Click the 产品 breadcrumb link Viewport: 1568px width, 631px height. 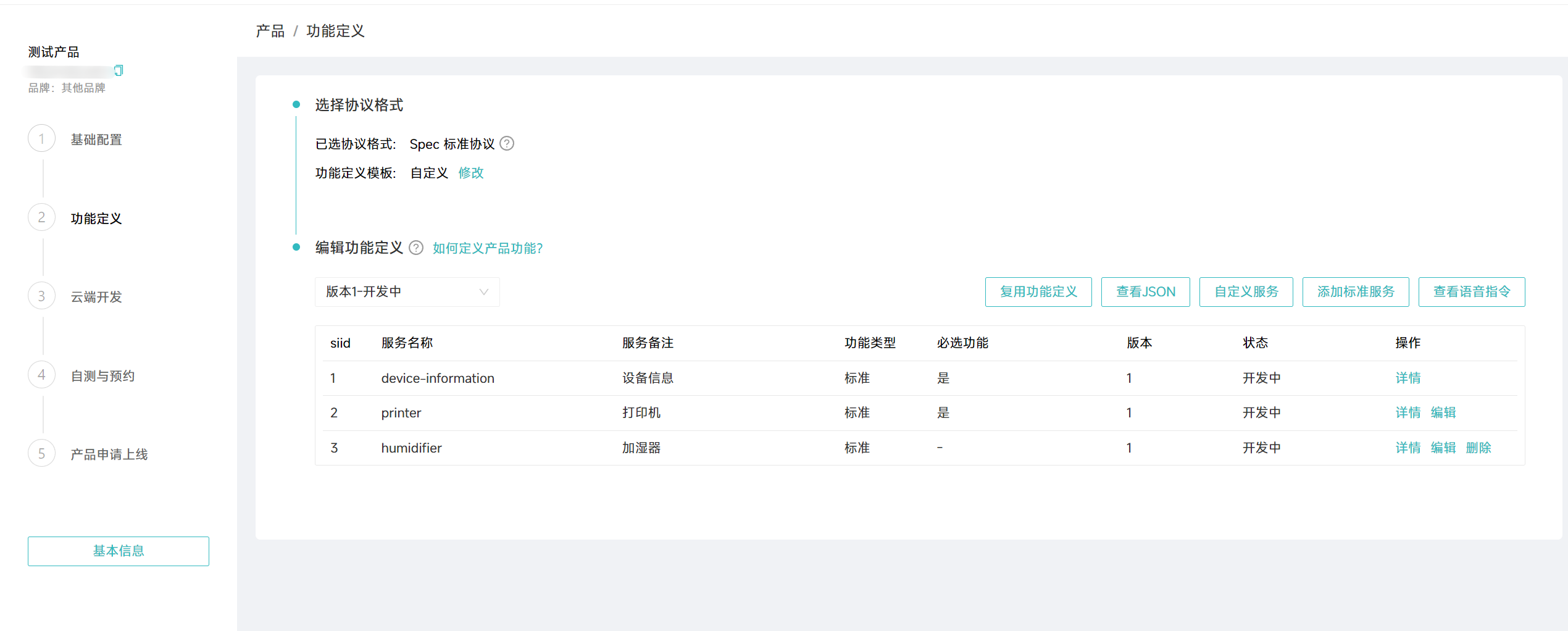click(270, 31)
